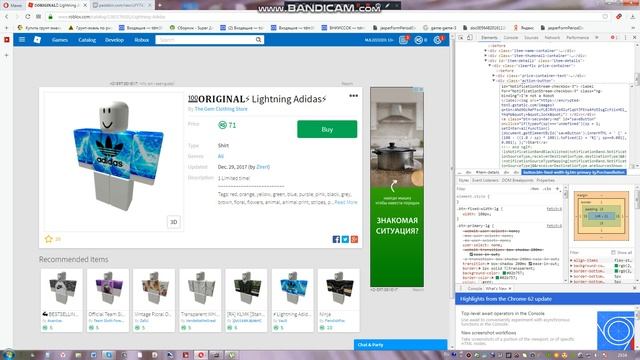Switch to the DevTools Network tab
The width and height of the screenshot is (640, 360).
pyautogui.click(x=552, y=38)
